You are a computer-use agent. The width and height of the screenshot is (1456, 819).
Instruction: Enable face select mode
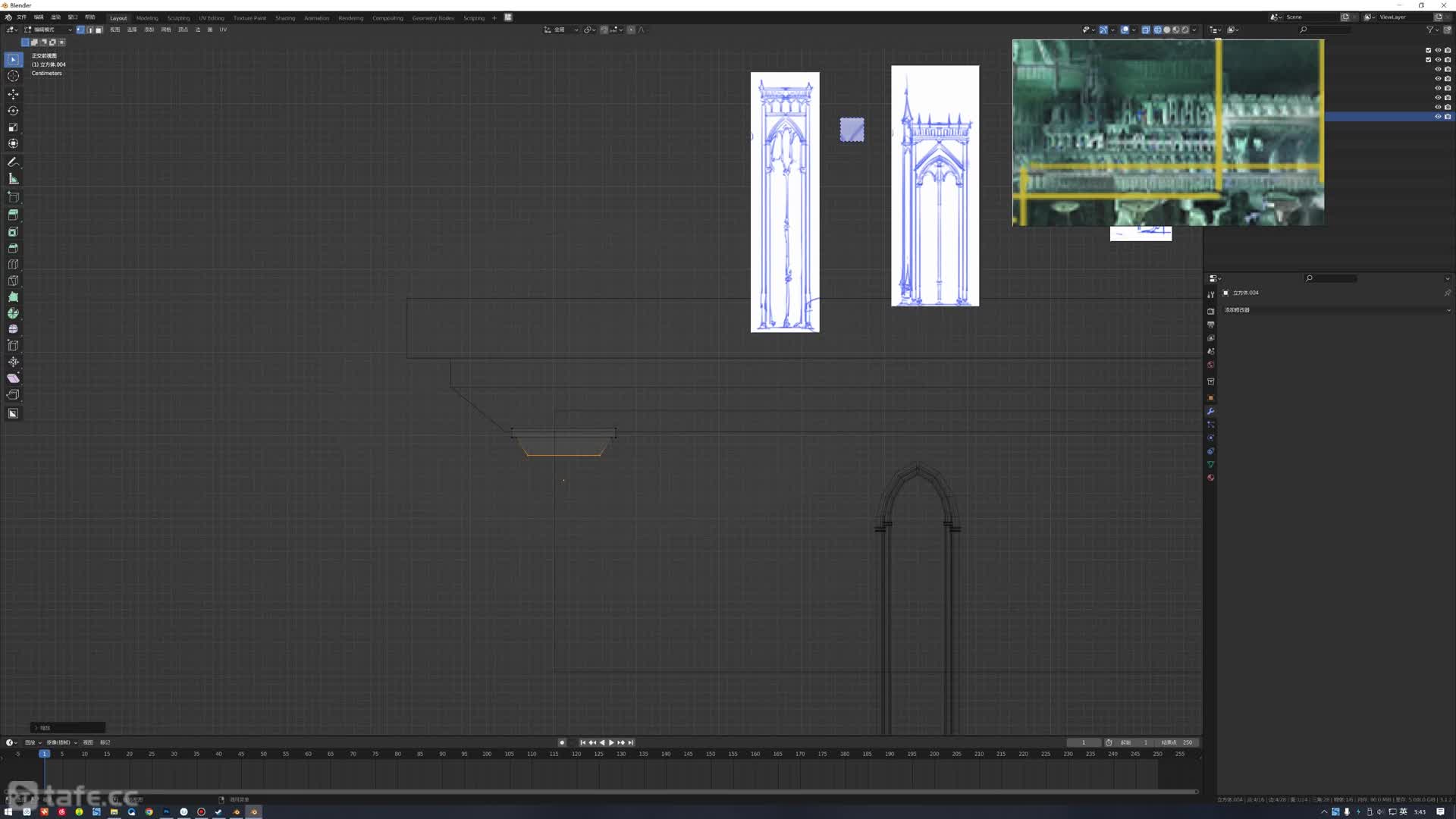click(x=99, y=30)
